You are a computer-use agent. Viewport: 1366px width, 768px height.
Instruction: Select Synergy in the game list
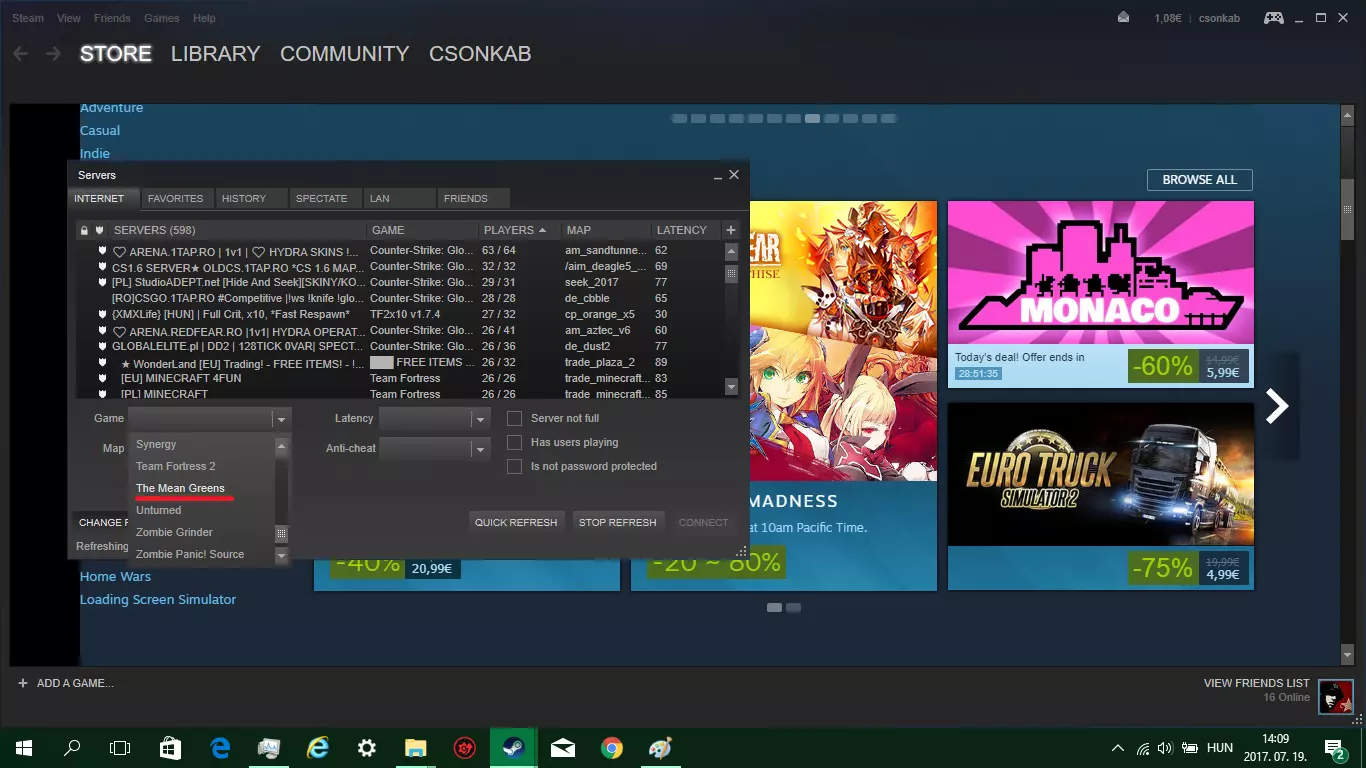click(156, 444)
